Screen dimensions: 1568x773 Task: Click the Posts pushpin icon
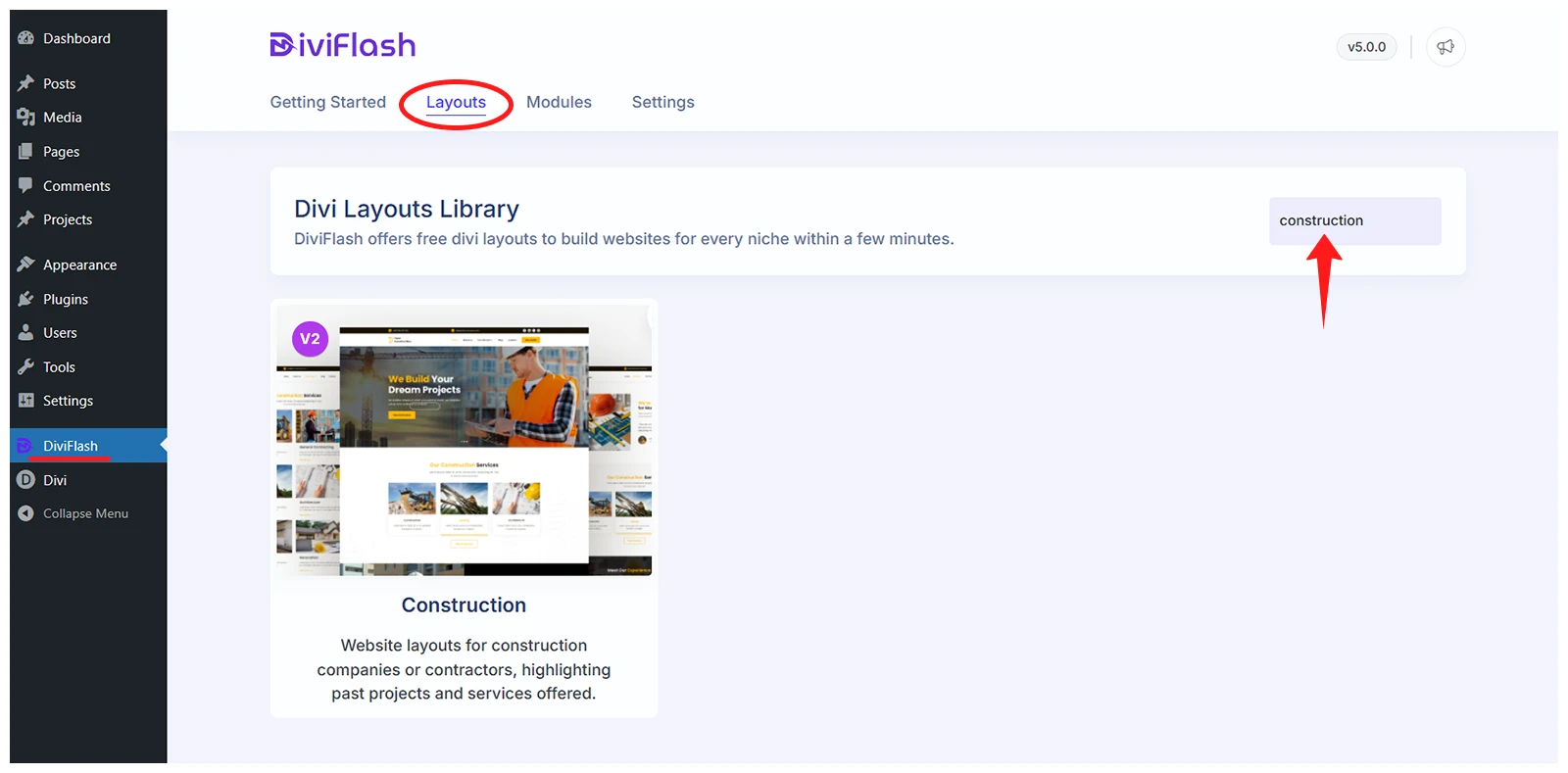click(26, 83)
